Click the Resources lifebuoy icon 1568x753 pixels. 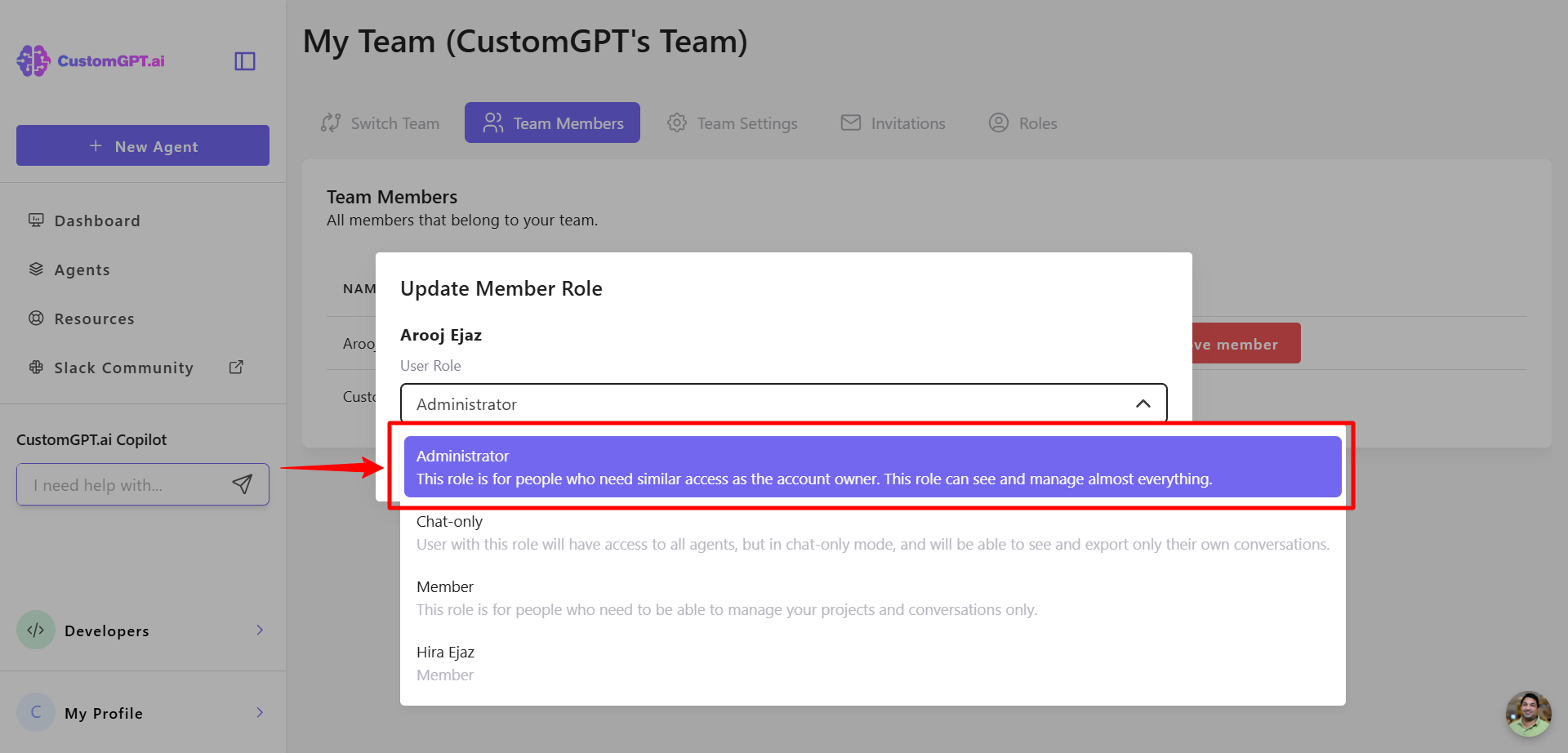point(36,318)
